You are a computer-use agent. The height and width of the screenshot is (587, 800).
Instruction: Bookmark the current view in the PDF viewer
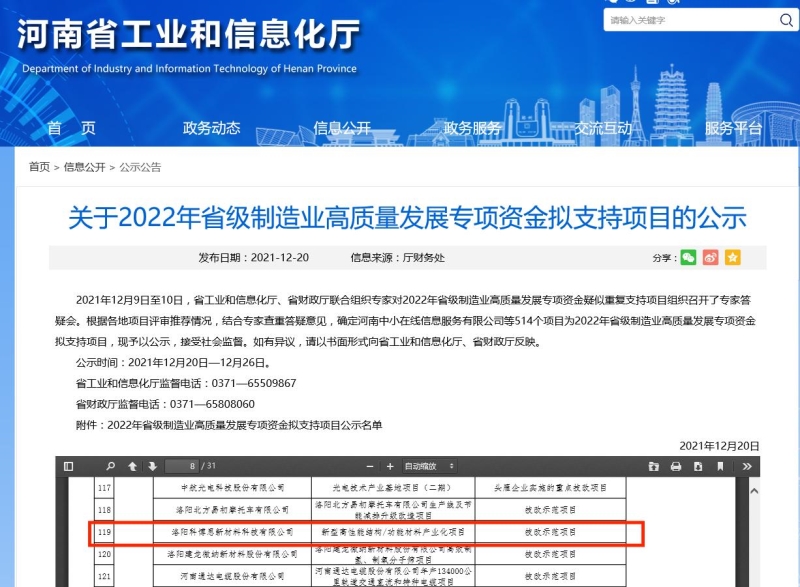click(x=721, y=466)
